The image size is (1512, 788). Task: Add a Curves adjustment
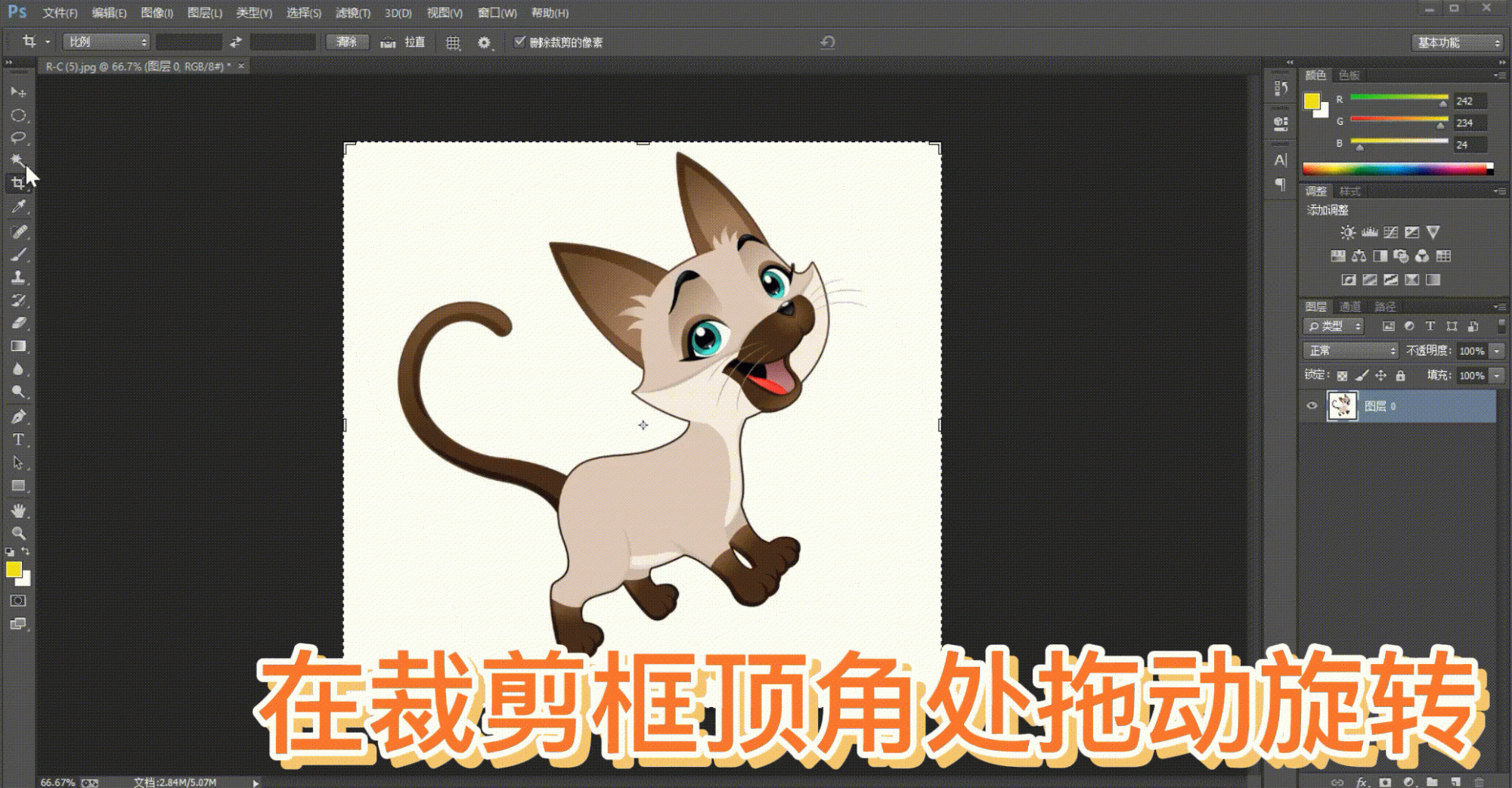(x=1391, y=232)
